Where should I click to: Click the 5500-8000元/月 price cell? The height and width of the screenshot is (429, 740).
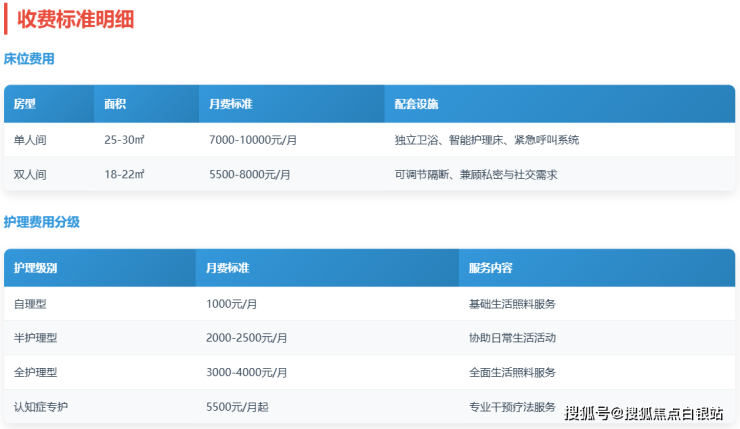click(x=250, y=174)
